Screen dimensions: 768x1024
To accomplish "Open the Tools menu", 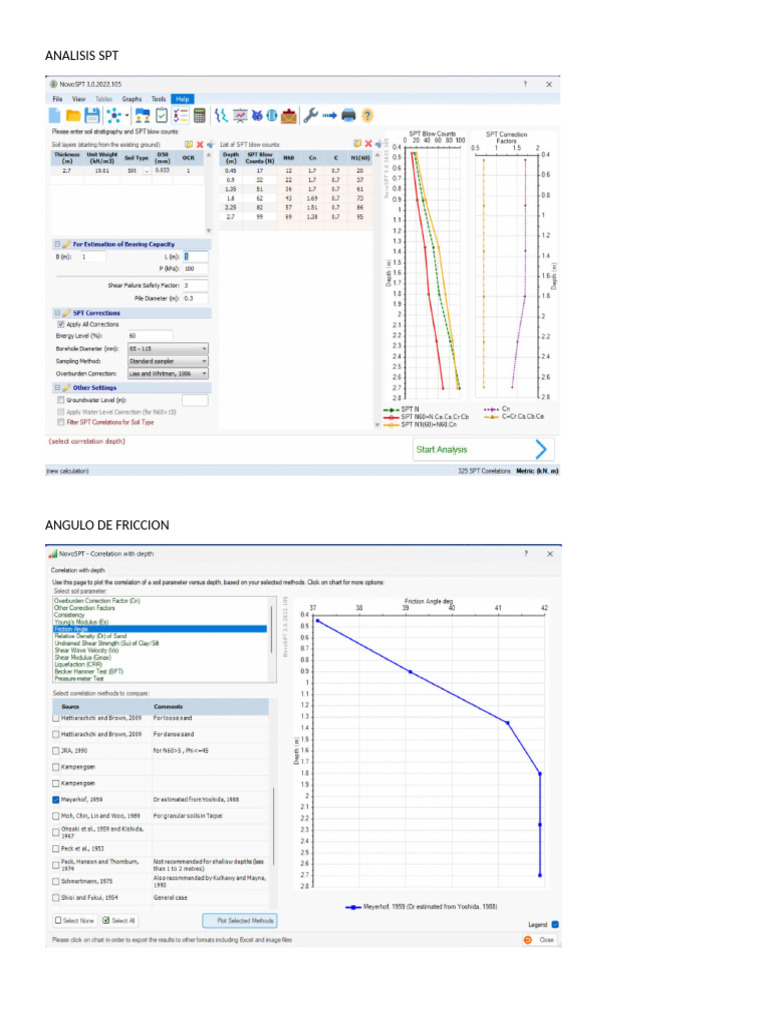I will tap(159, 99).
